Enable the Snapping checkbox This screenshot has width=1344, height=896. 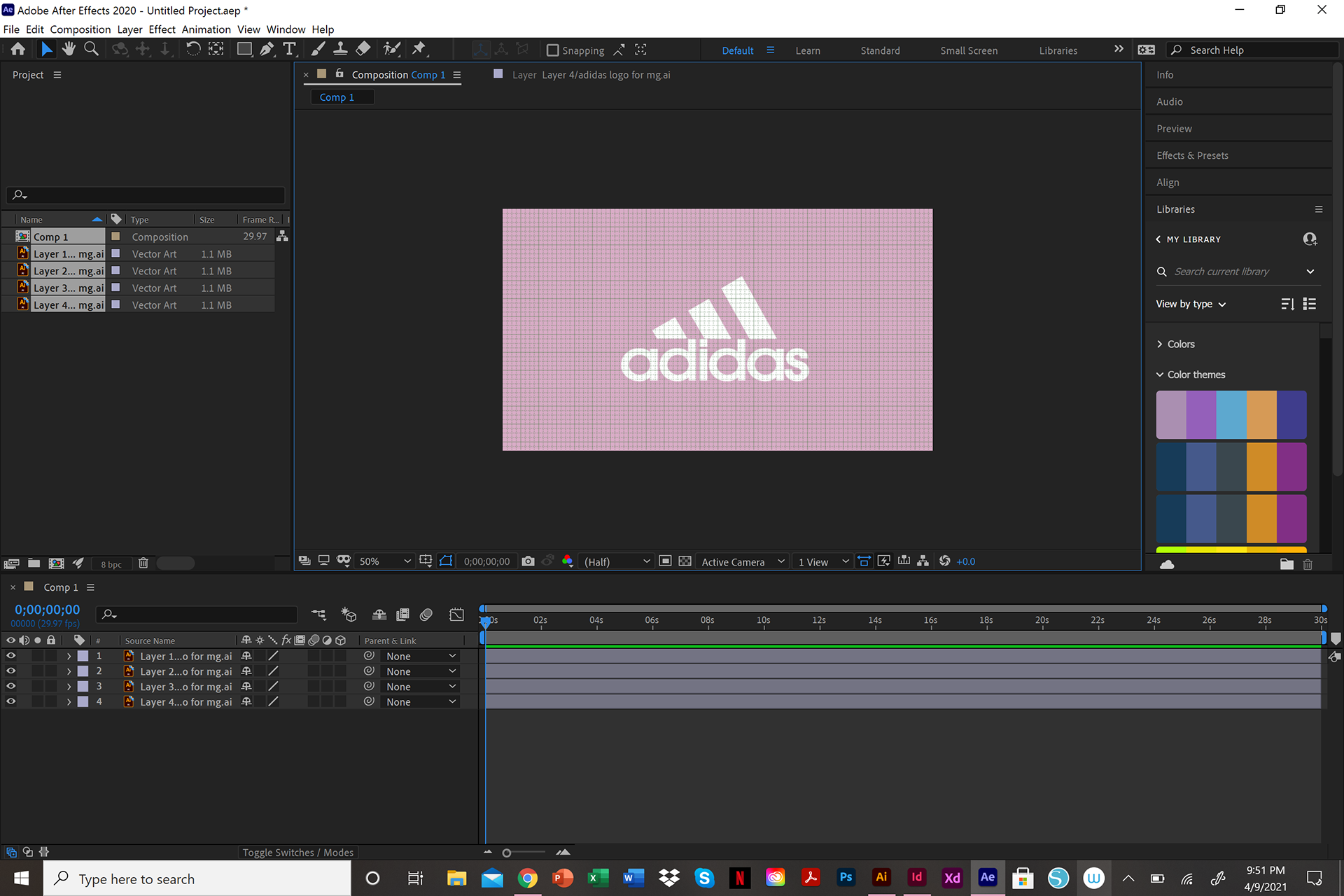coord(552,50)
